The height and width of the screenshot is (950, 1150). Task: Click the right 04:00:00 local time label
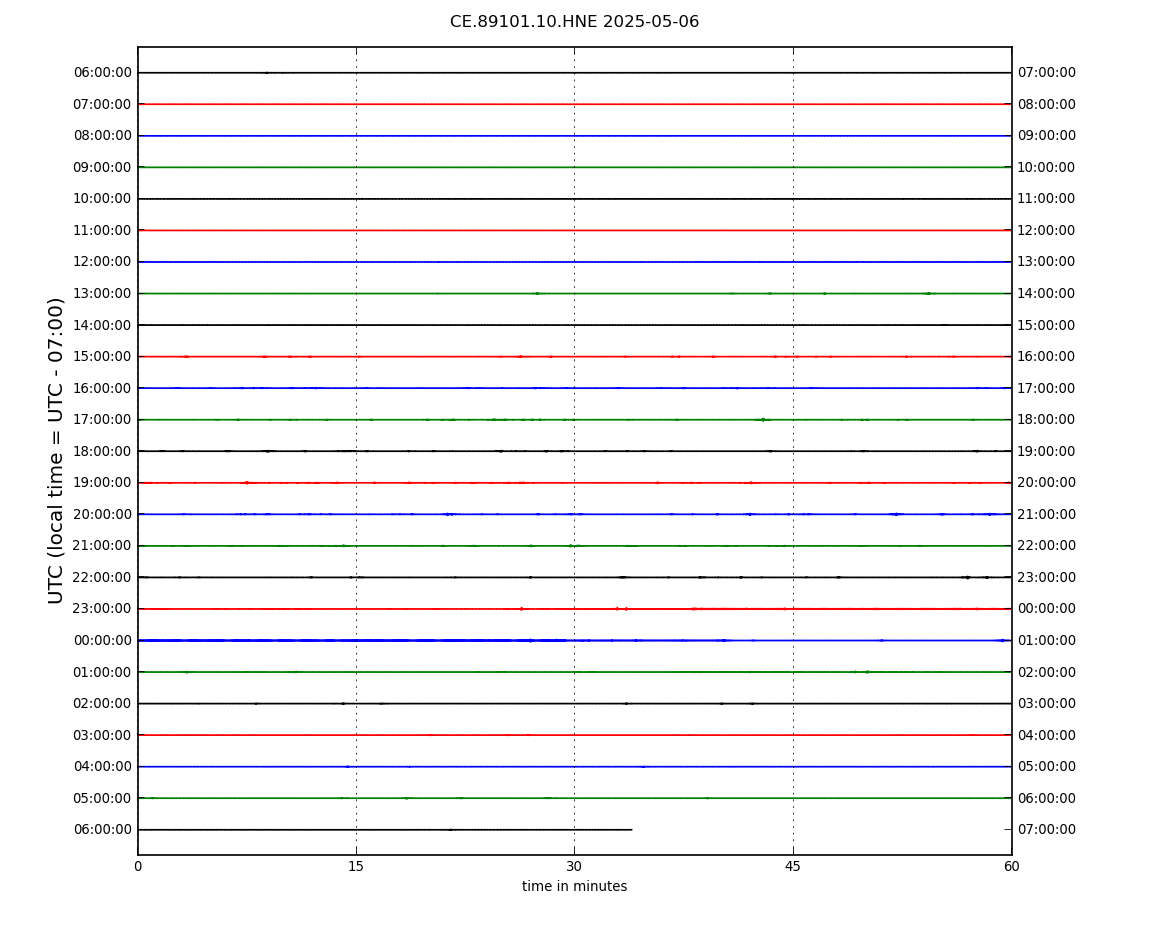(1047, 735)
